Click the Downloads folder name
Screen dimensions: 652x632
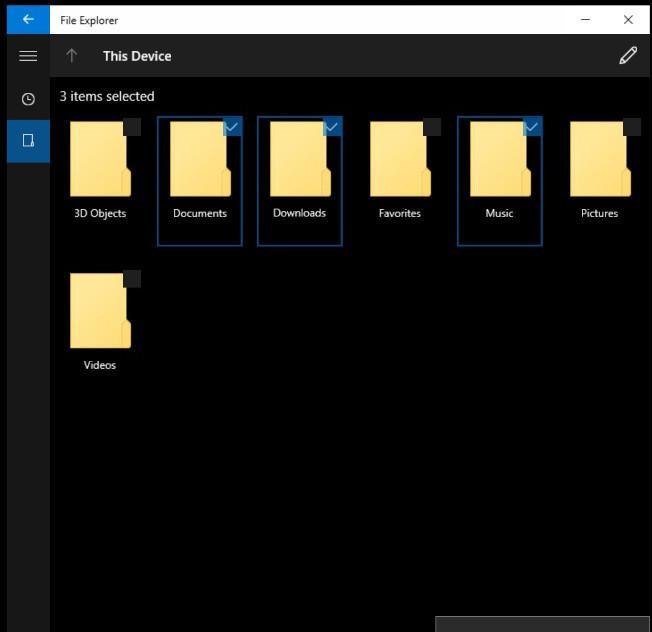300,213
